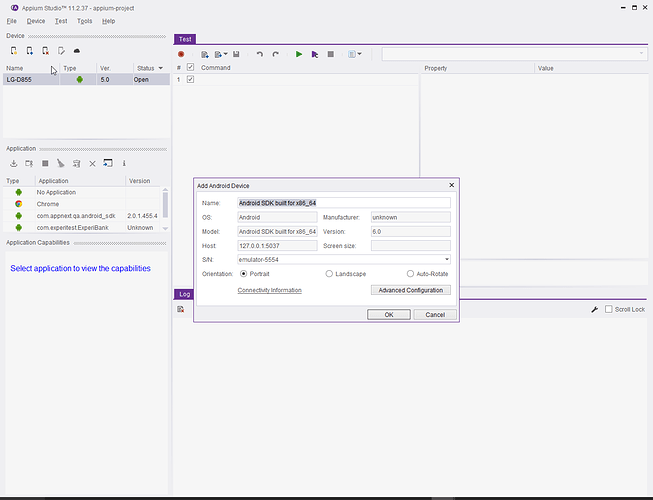
Task: Open the S/N emulator-5554 dropdown
Action: pyautogui.click(x=447, y=259)
